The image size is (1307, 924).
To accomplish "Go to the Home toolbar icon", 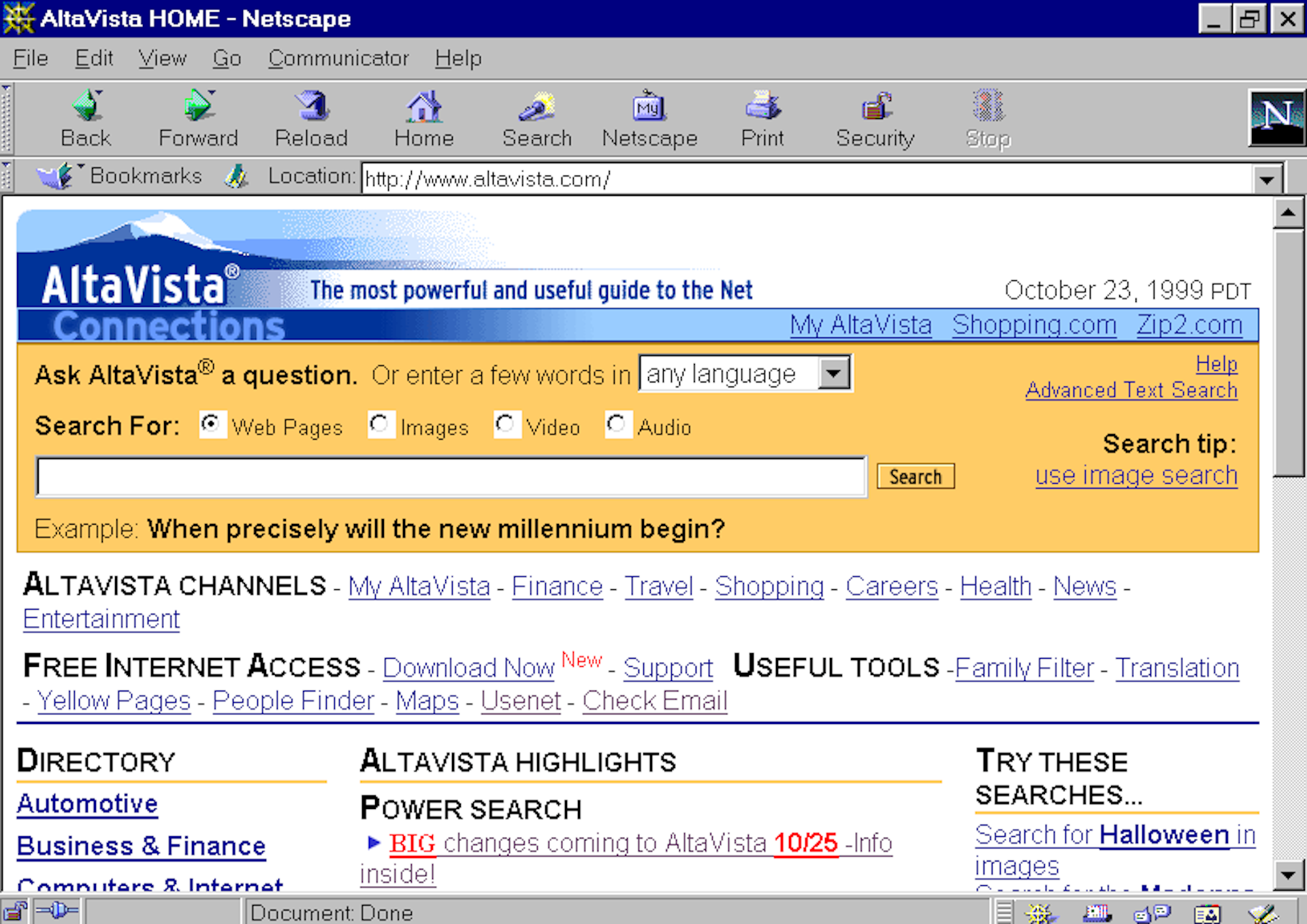I will 423,107.
